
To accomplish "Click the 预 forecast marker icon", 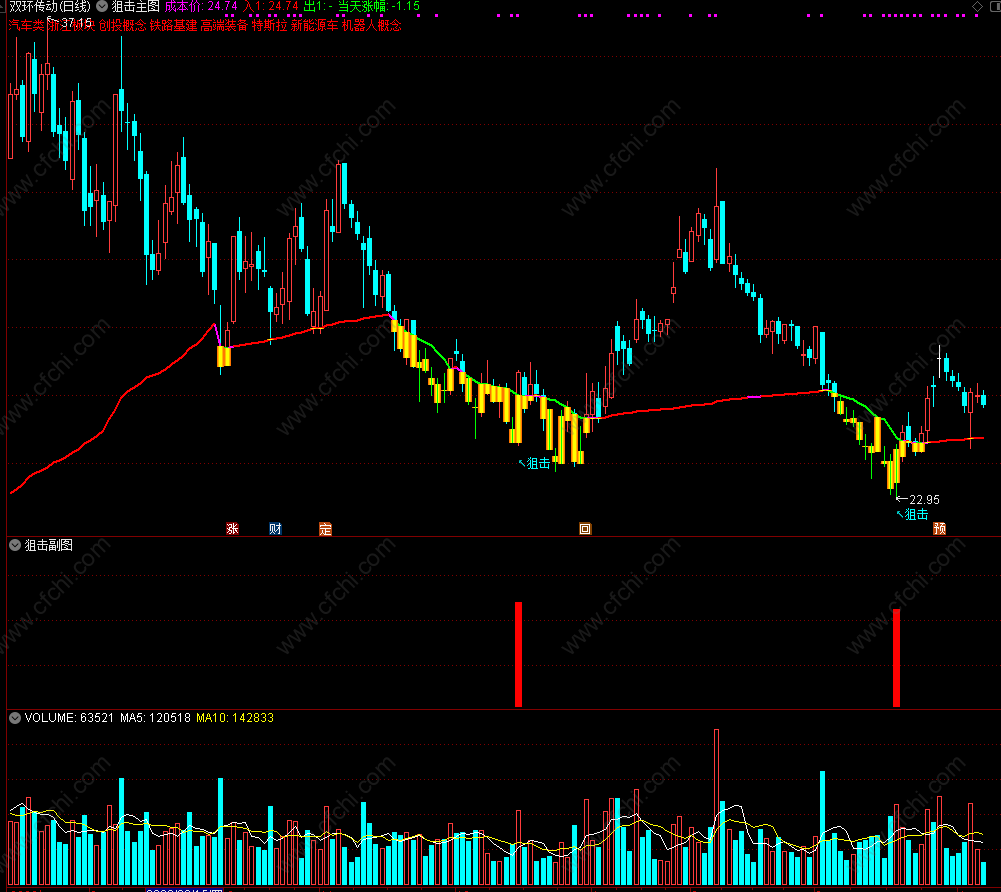I will (x=939, y=528).
